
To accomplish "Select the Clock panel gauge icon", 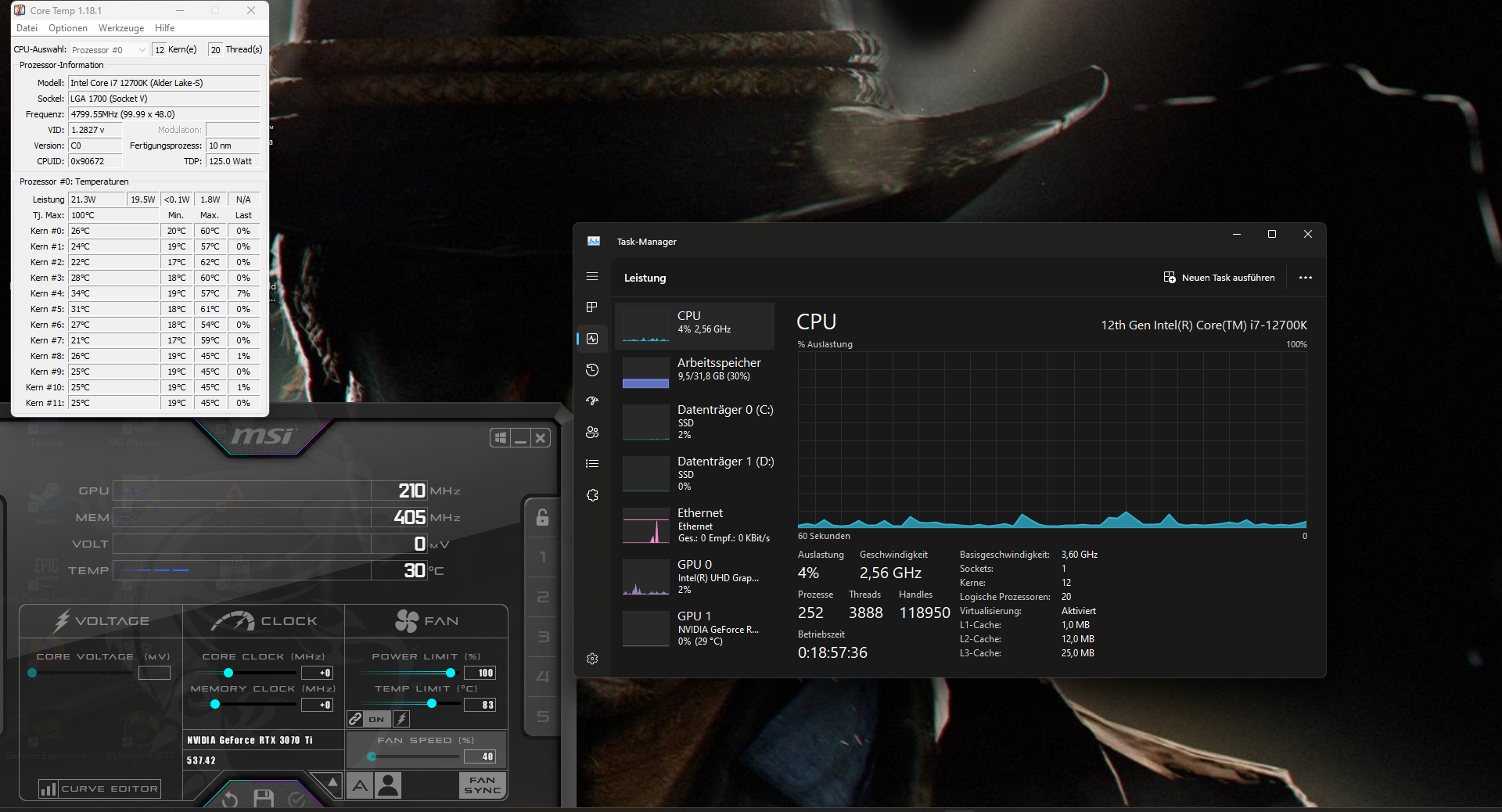I will (233, 621).
